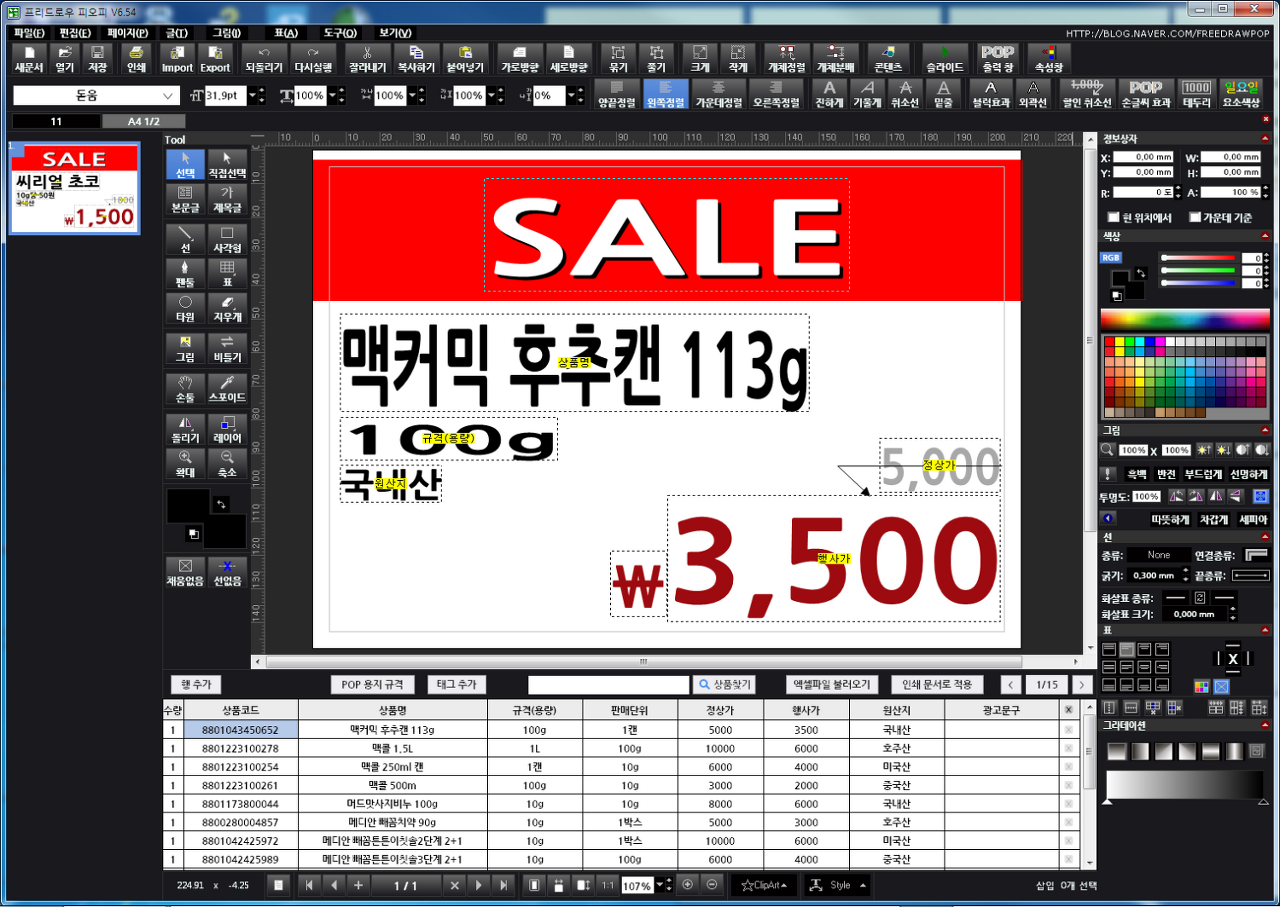Open the line 종류 None dropdown

click(x=1159, y=555)
